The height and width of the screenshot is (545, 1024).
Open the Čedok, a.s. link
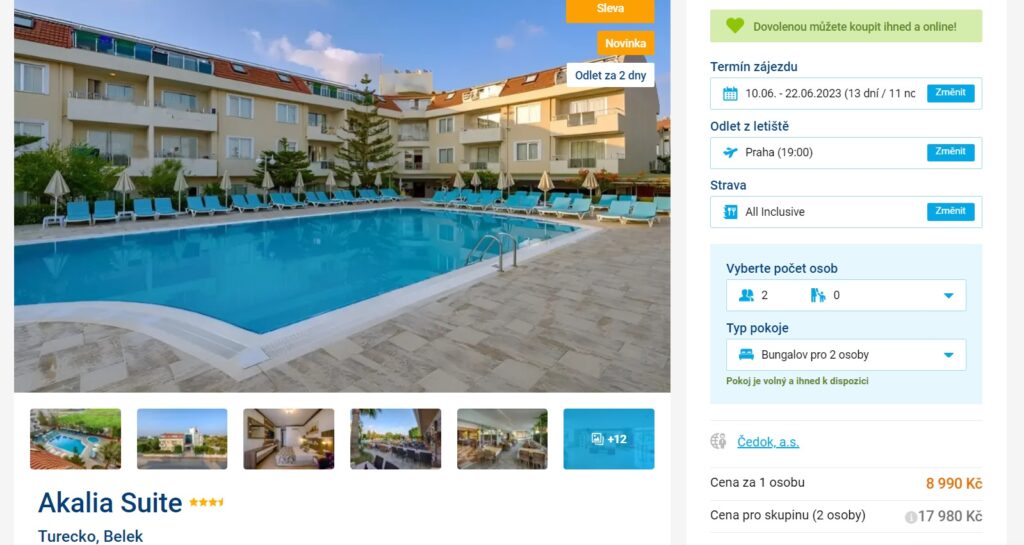click(768, 442)
